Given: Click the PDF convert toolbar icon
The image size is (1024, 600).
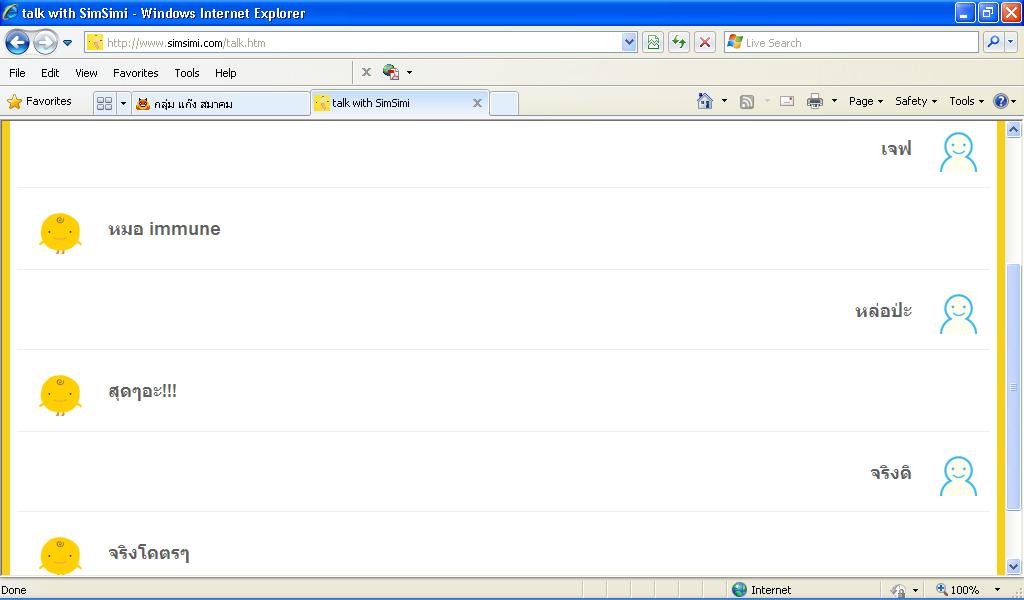Looking at the screenshot, I should click(391, 72).
